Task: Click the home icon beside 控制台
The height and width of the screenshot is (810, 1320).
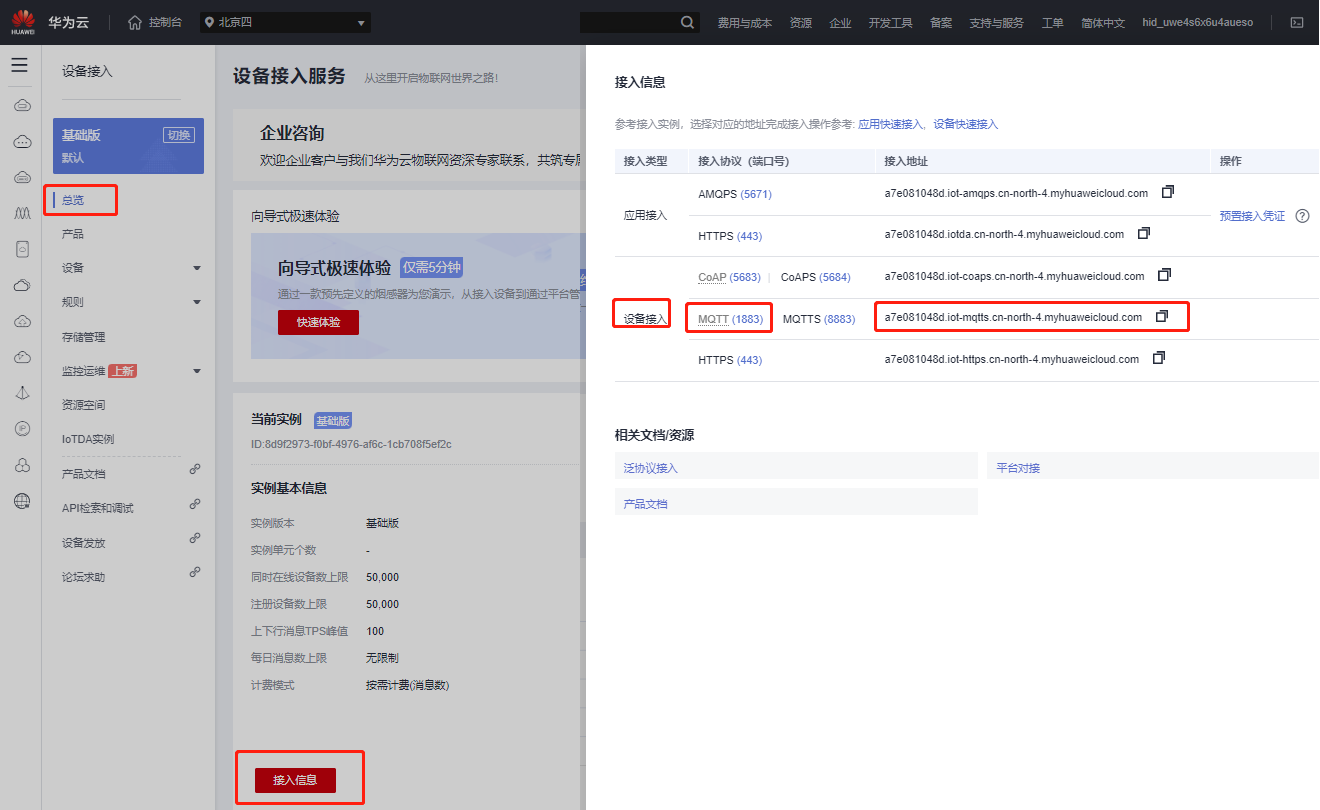Action: click(135, 22)
